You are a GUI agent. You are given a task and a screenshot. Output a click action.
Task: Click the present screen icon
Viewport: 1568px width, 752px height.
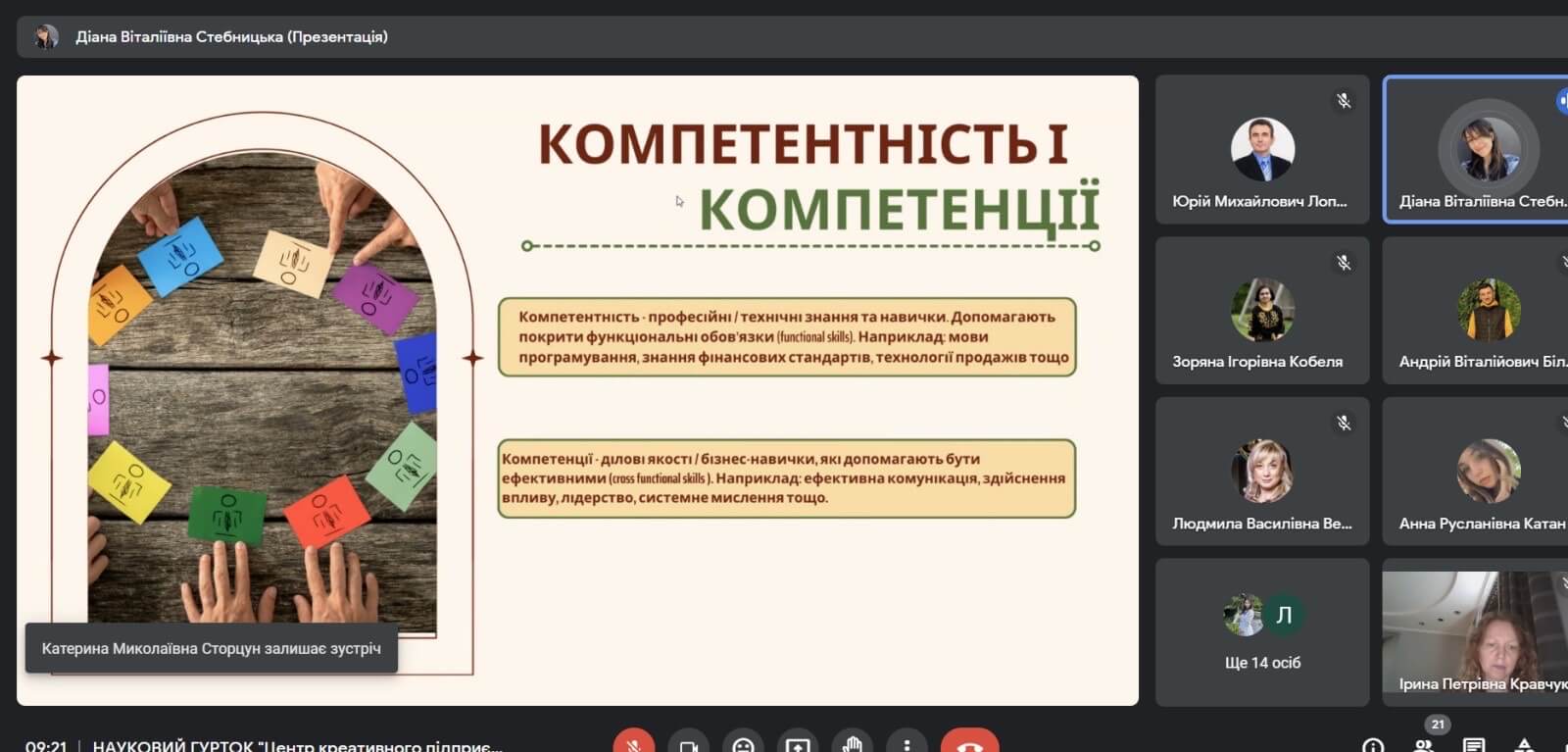[798, 743]
